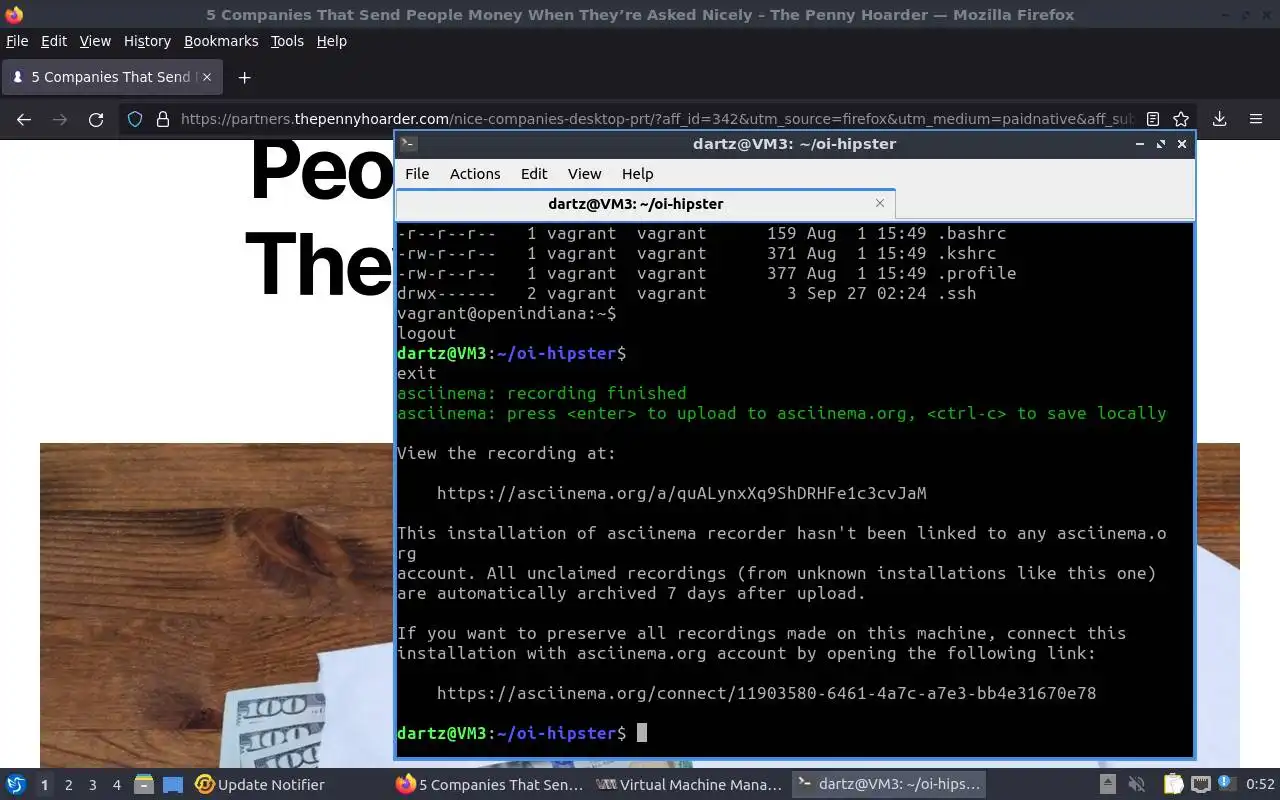Click the 0:52 clock
The height and width of the screenshot is (800, 1280).
(1260, 785)
